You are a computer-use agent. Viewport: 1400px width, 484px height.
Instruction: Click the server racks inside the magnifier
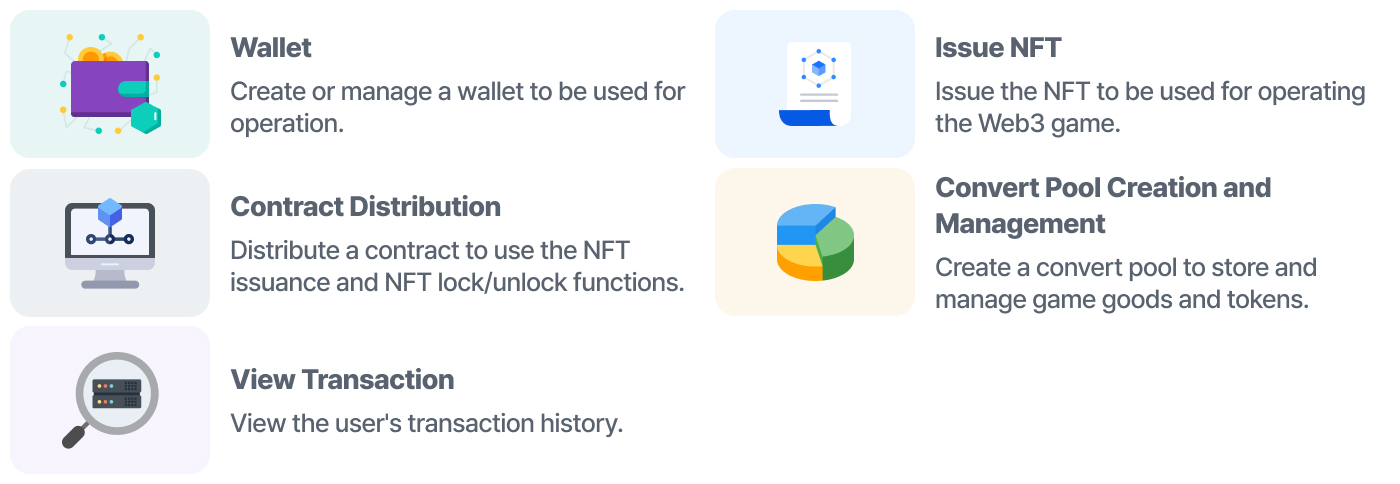click(x=117, y=393)
